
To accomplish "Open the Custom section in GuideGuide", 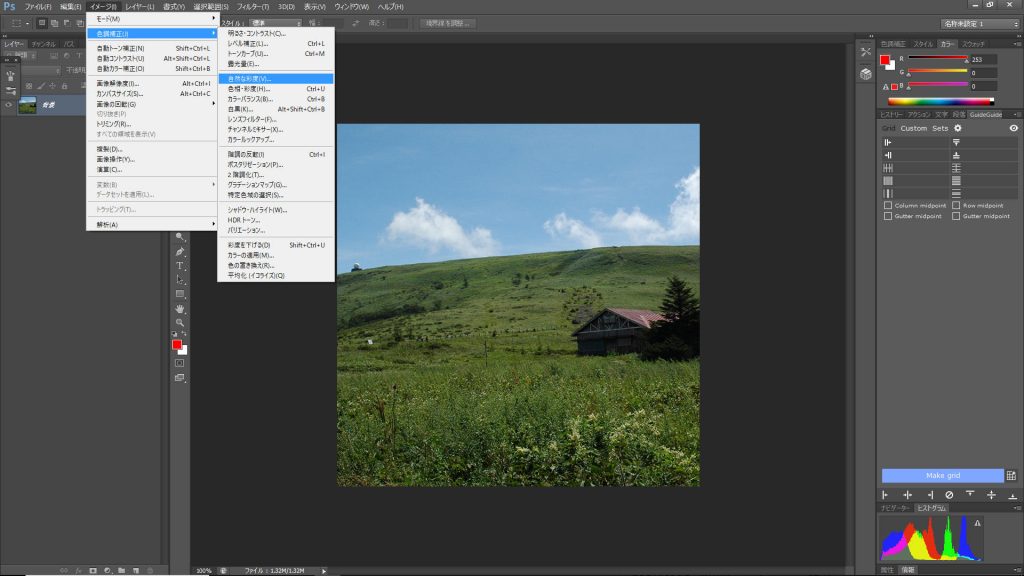I will pyautogui.click(x=914, y=128).
